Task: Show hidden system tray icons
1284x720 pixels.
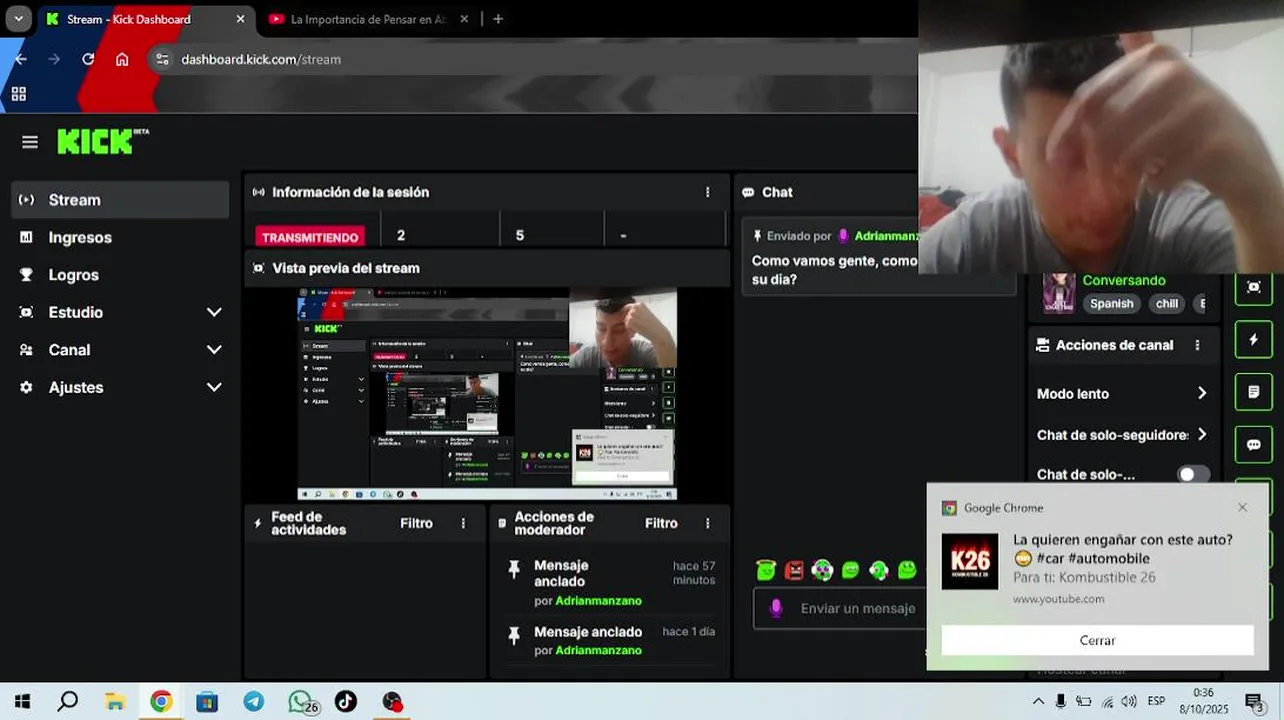Action: pyautogui.click(x=1038, y=702)
